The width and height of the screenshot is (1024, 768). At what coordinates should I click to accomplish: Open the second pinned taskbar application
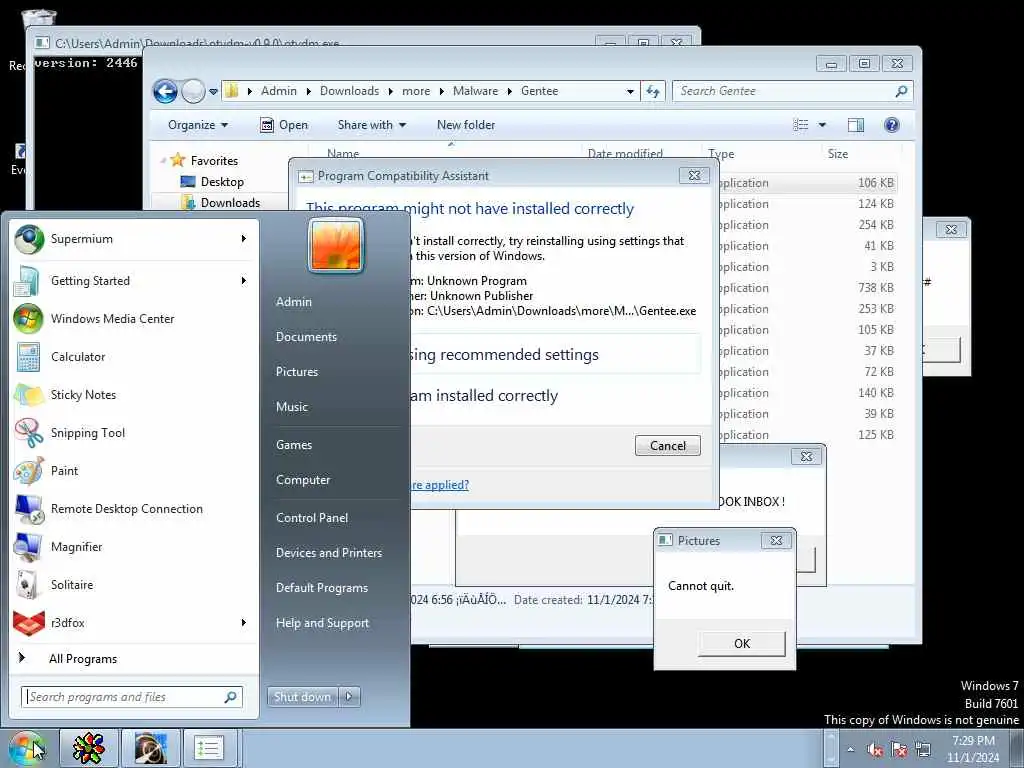click(151, 748)
